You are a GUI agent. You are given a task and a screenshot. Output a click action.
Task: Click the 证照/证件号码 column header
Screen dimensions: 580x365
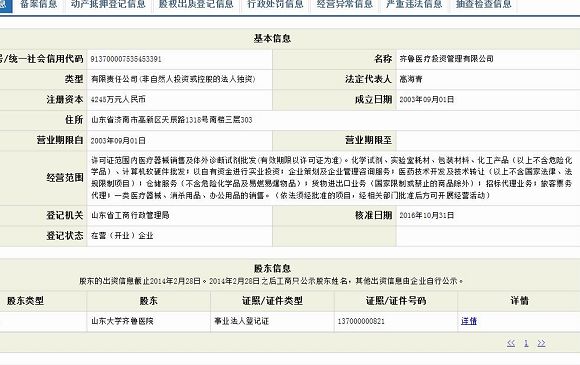(396, 301)
